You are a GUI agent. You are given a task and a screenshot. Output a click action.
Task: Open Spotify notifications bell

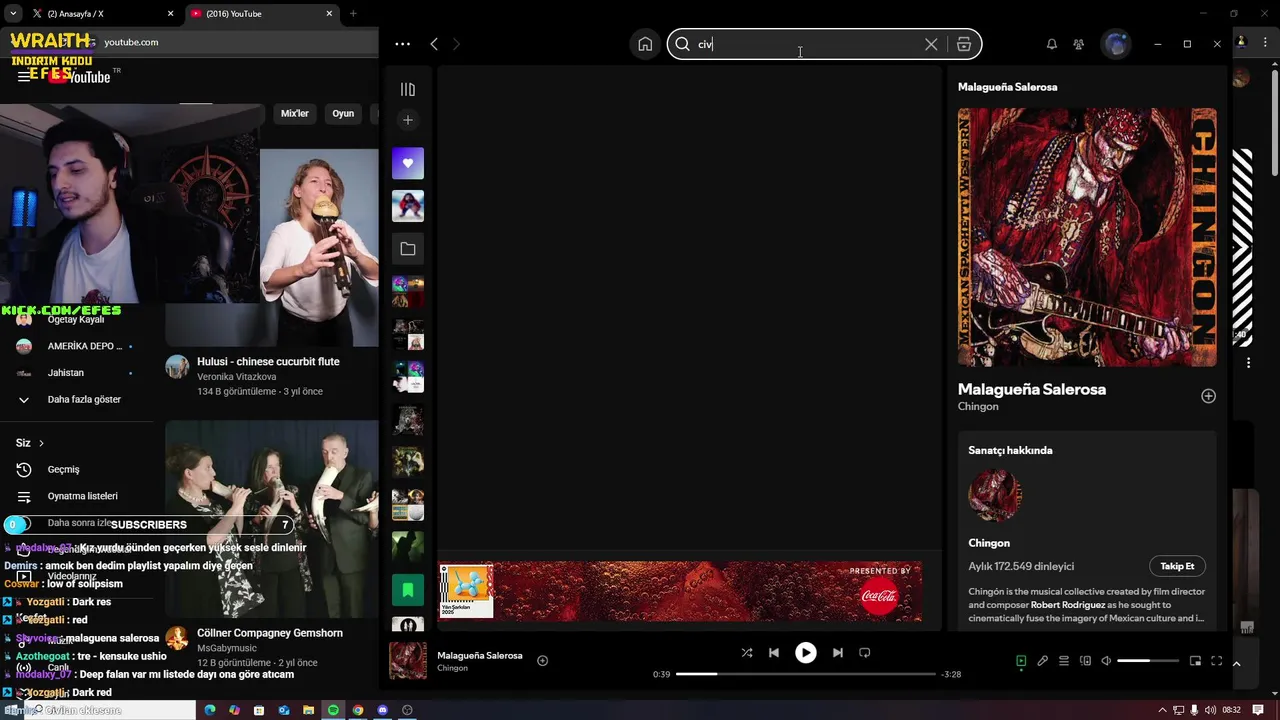(x=1051, y=44)
